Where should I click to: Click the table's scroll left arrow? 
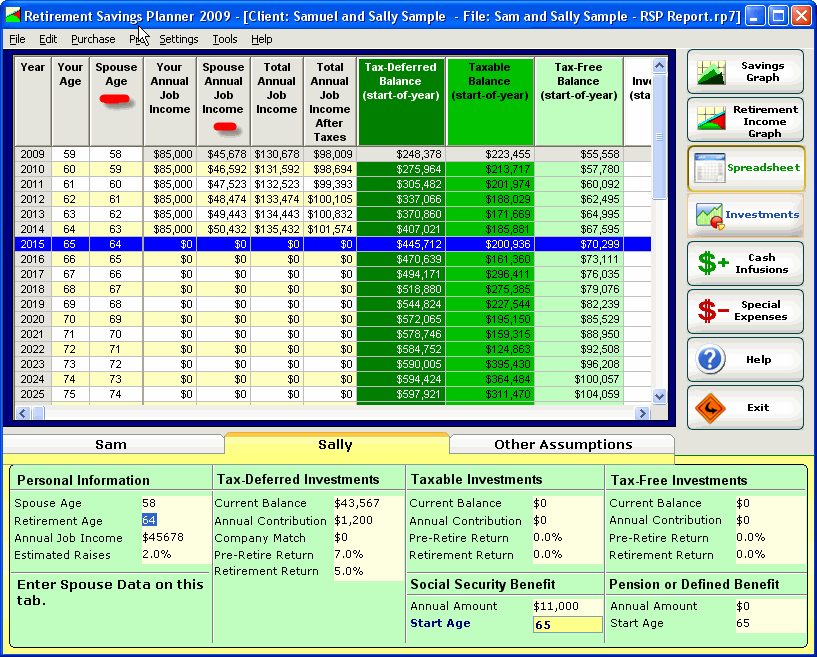[22, 413]
